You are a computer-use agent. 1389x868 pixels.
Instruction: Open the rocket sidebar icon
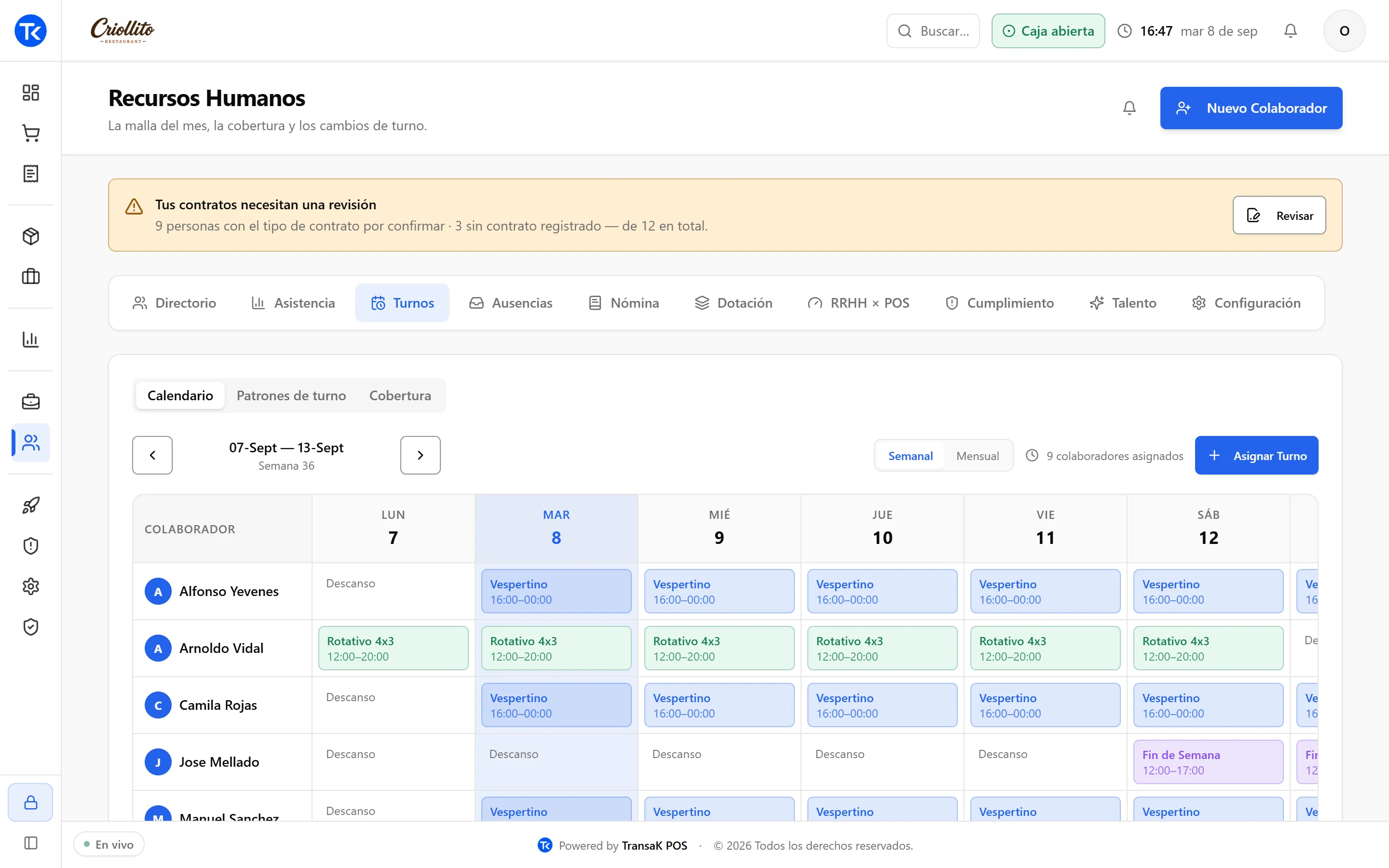pos(30,505)
